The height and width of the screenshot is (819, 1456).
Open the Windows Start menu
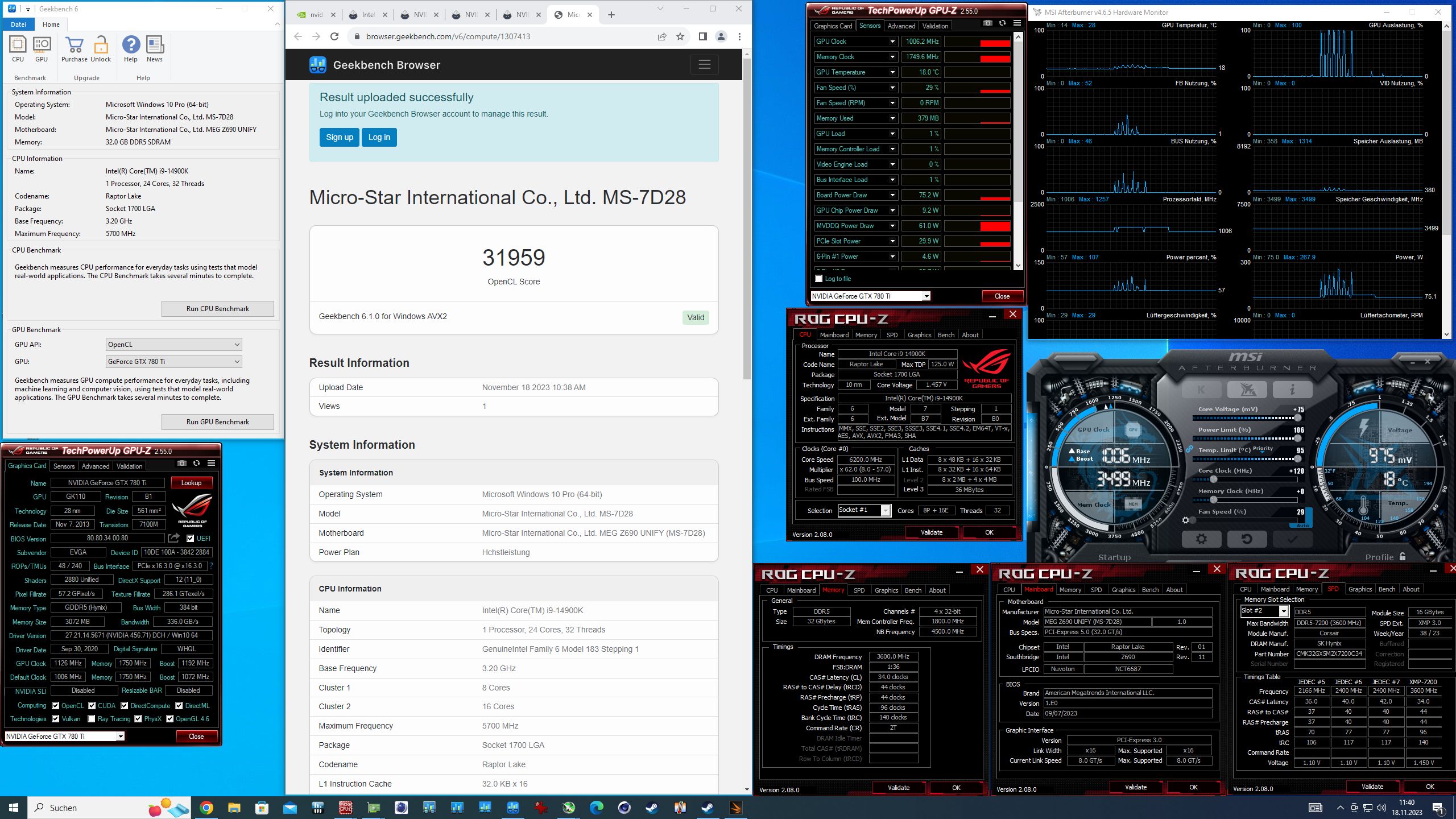click(14, 808)
